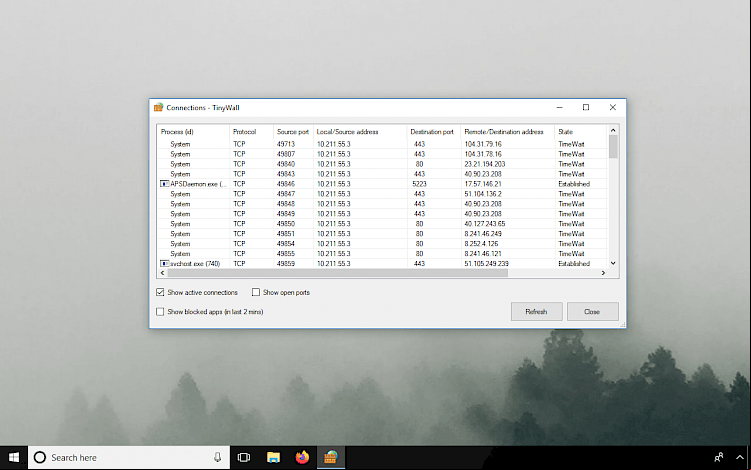Screen dimensions: 751x470
Task: Select remote address 8.252.4.126
Action: click(481, 244)
